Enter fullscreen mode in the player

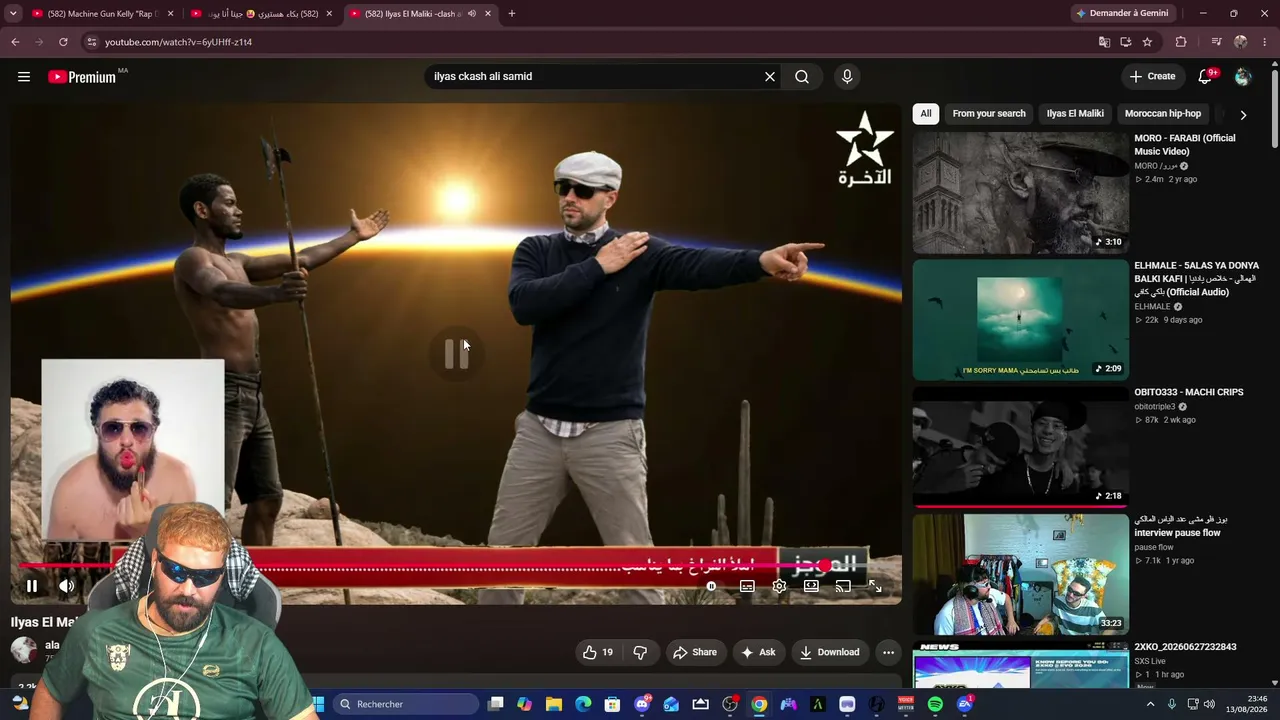pyautogui.click(x=875, y=587)
